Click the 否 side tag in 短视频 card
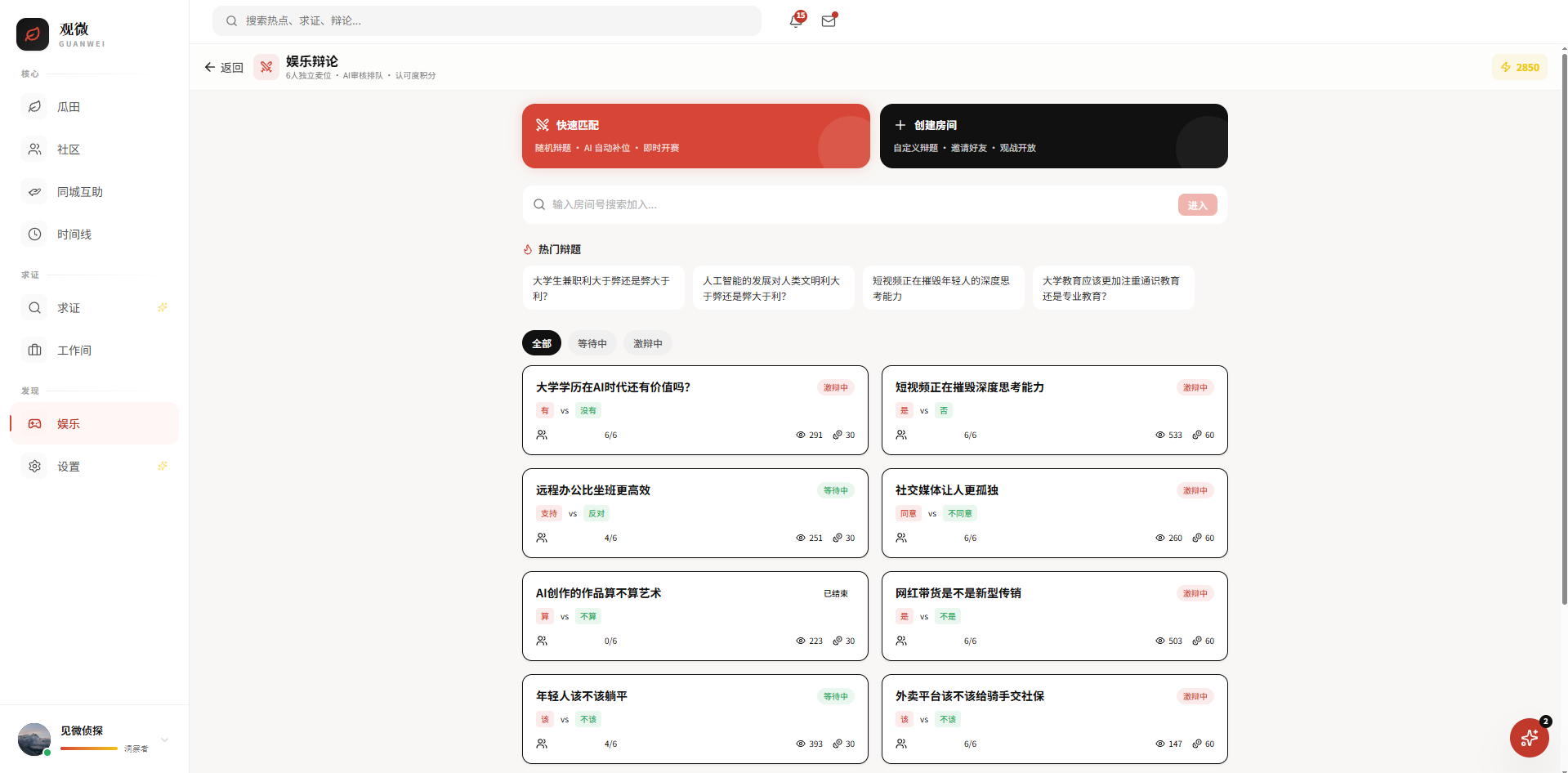Screen dimensions: 1568x773 [944, 410]
